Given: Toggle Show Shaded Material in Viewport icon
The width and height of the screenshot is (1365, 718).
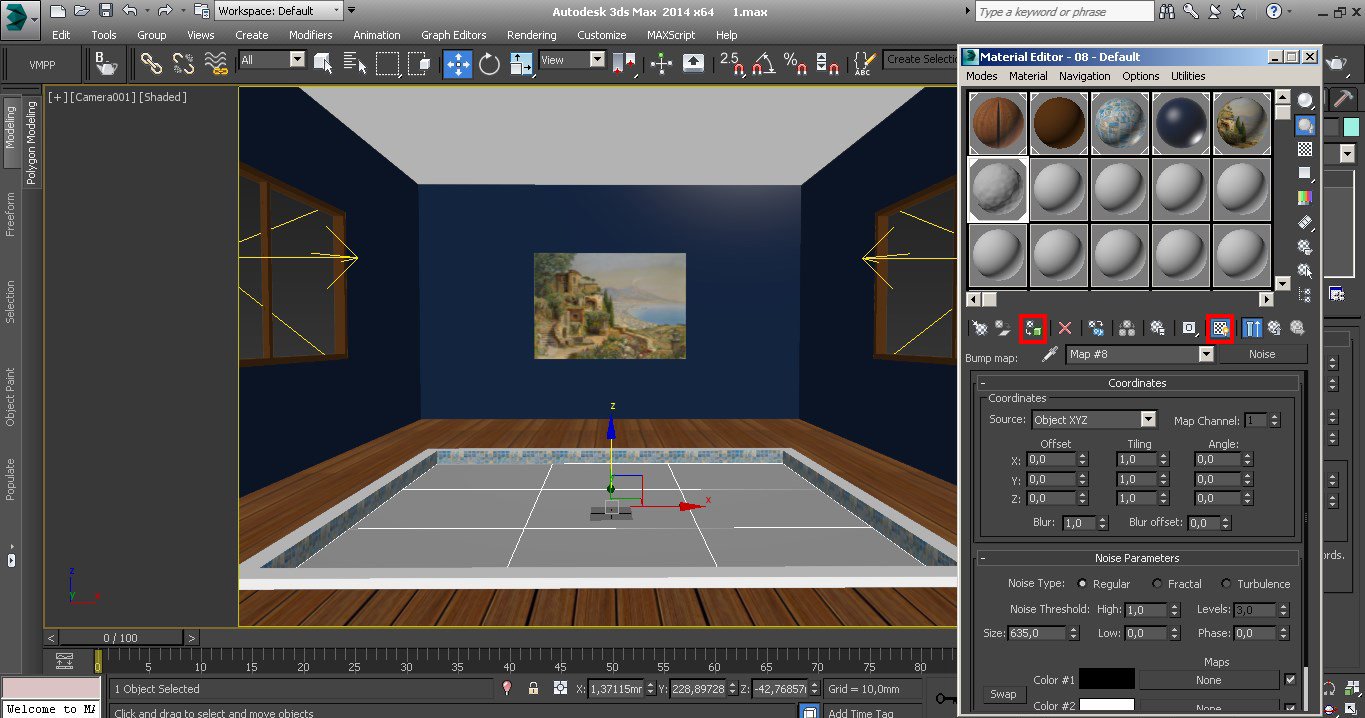Looking at the screenshot, I should [1219, 328].
